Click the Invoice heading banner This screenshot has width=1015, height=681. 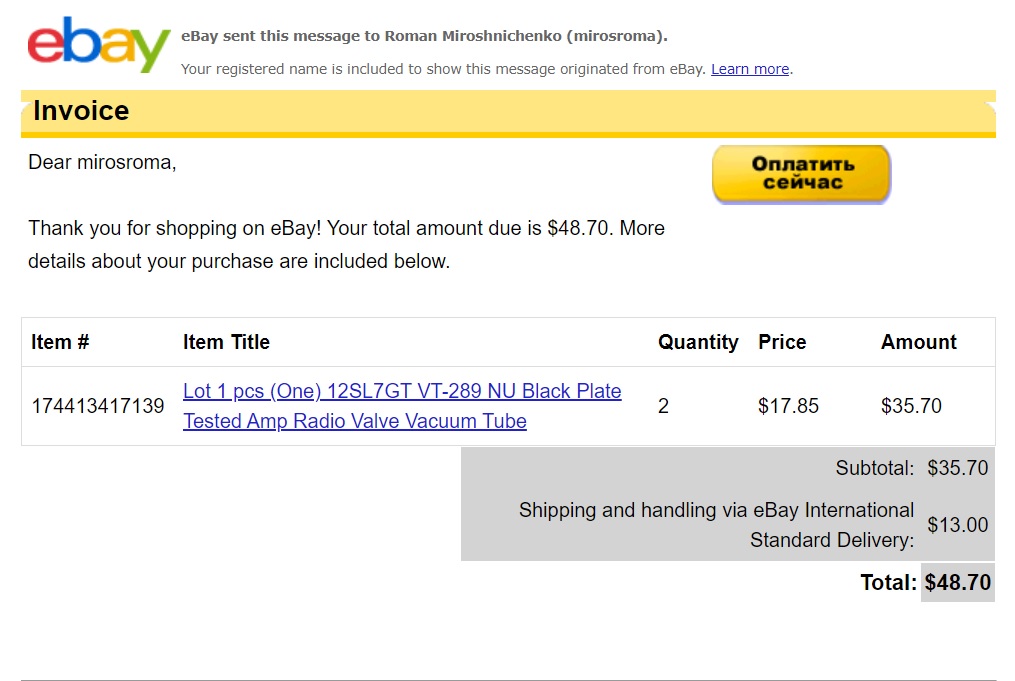tap(81, 110)
